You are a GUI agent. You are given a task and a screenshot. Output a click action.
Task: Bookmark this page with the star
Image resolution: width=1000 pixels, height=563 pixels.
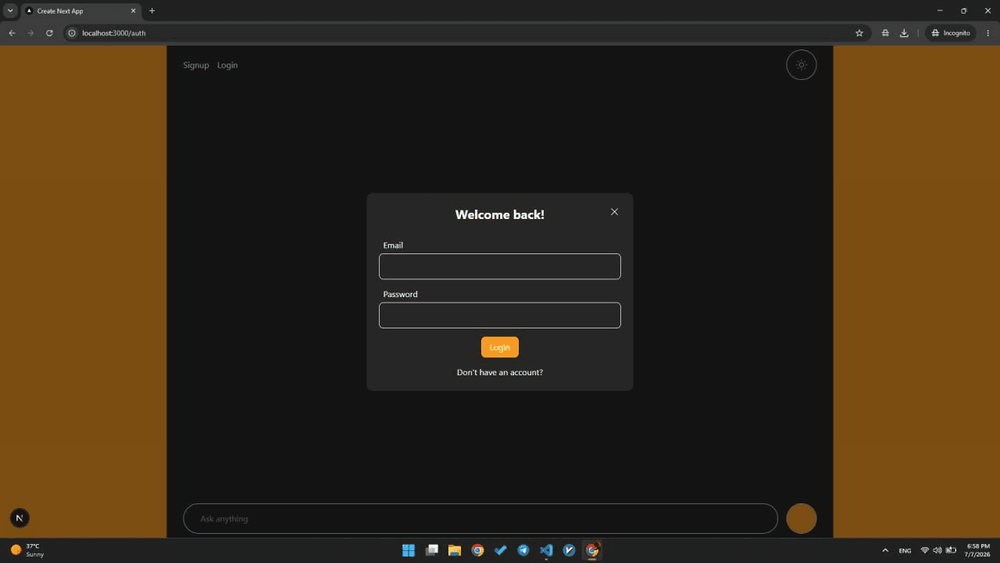pos(859,33)
